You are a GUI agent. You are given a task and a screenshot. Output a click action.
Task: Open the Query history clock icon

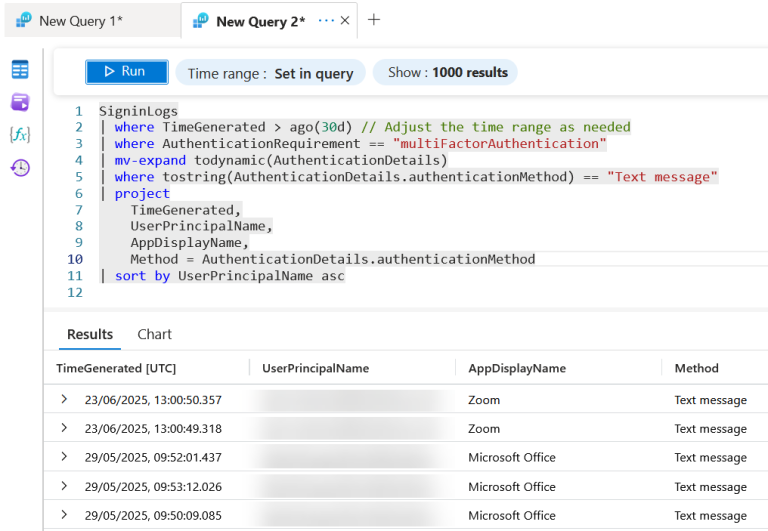pos(20,168)
